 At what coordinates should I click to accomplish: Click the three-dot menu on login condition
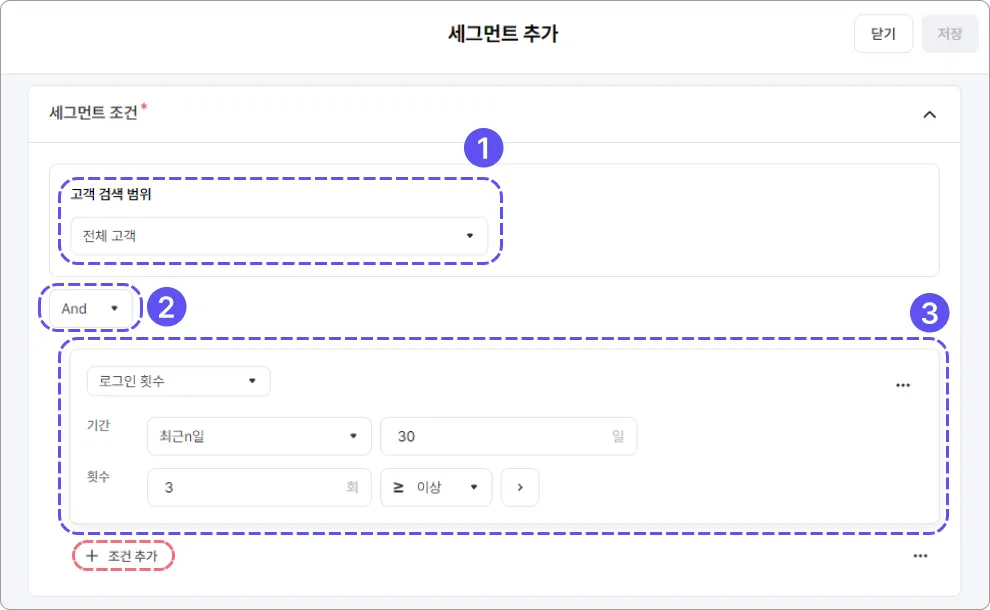pyautogui.click(x=902, y=385)
